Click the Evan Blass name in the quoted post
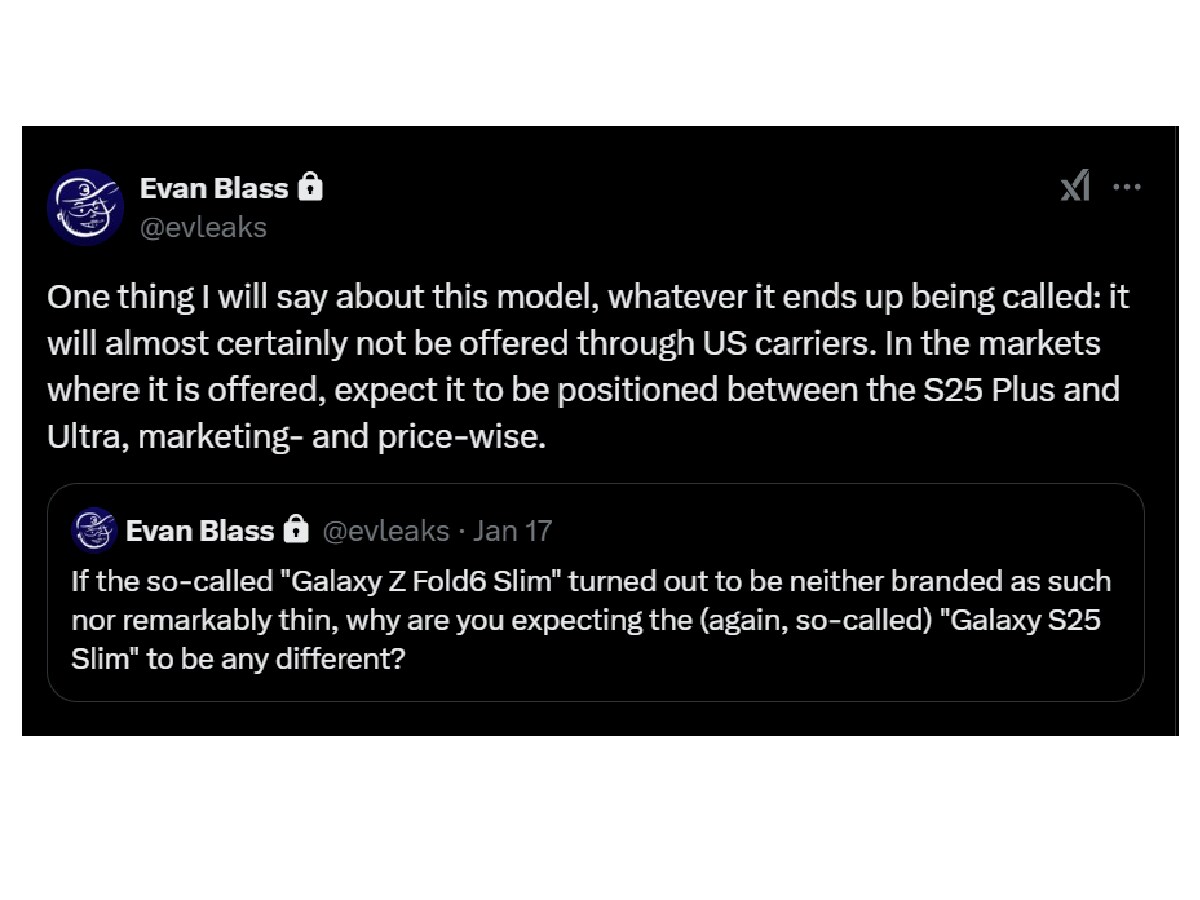 pos(199,530)
